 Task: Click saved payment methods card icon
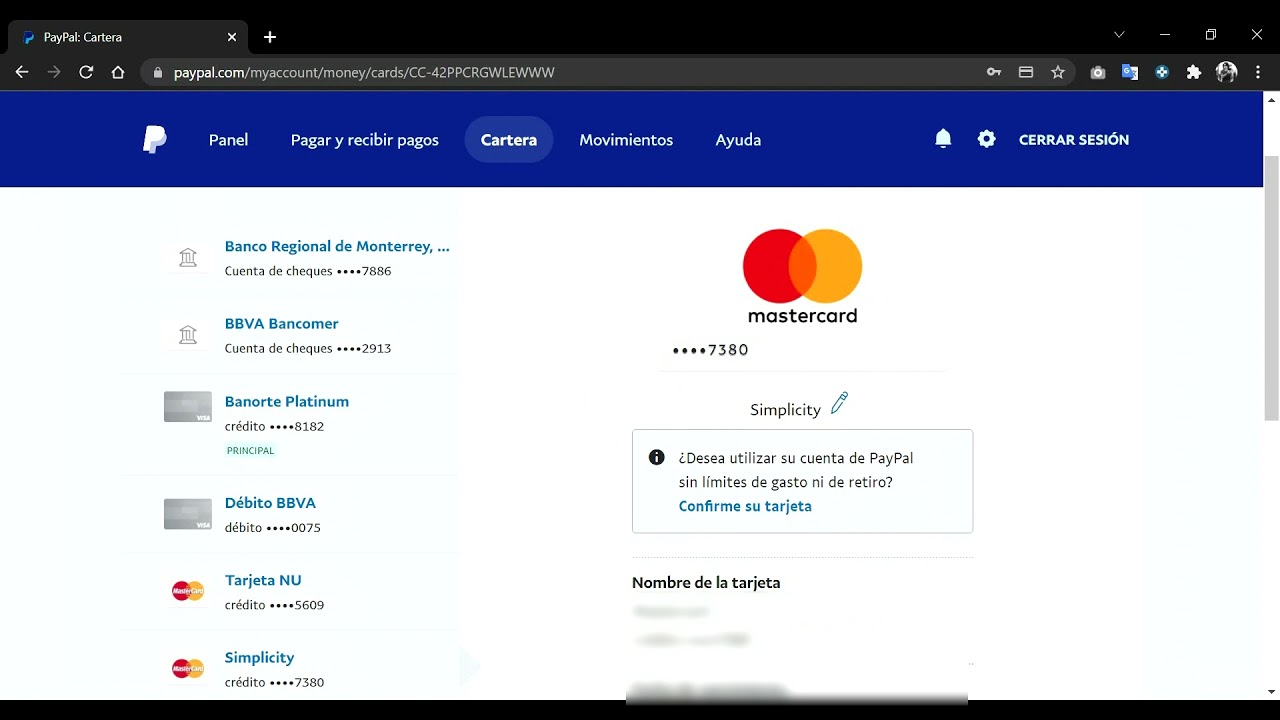coord(1026,72)
